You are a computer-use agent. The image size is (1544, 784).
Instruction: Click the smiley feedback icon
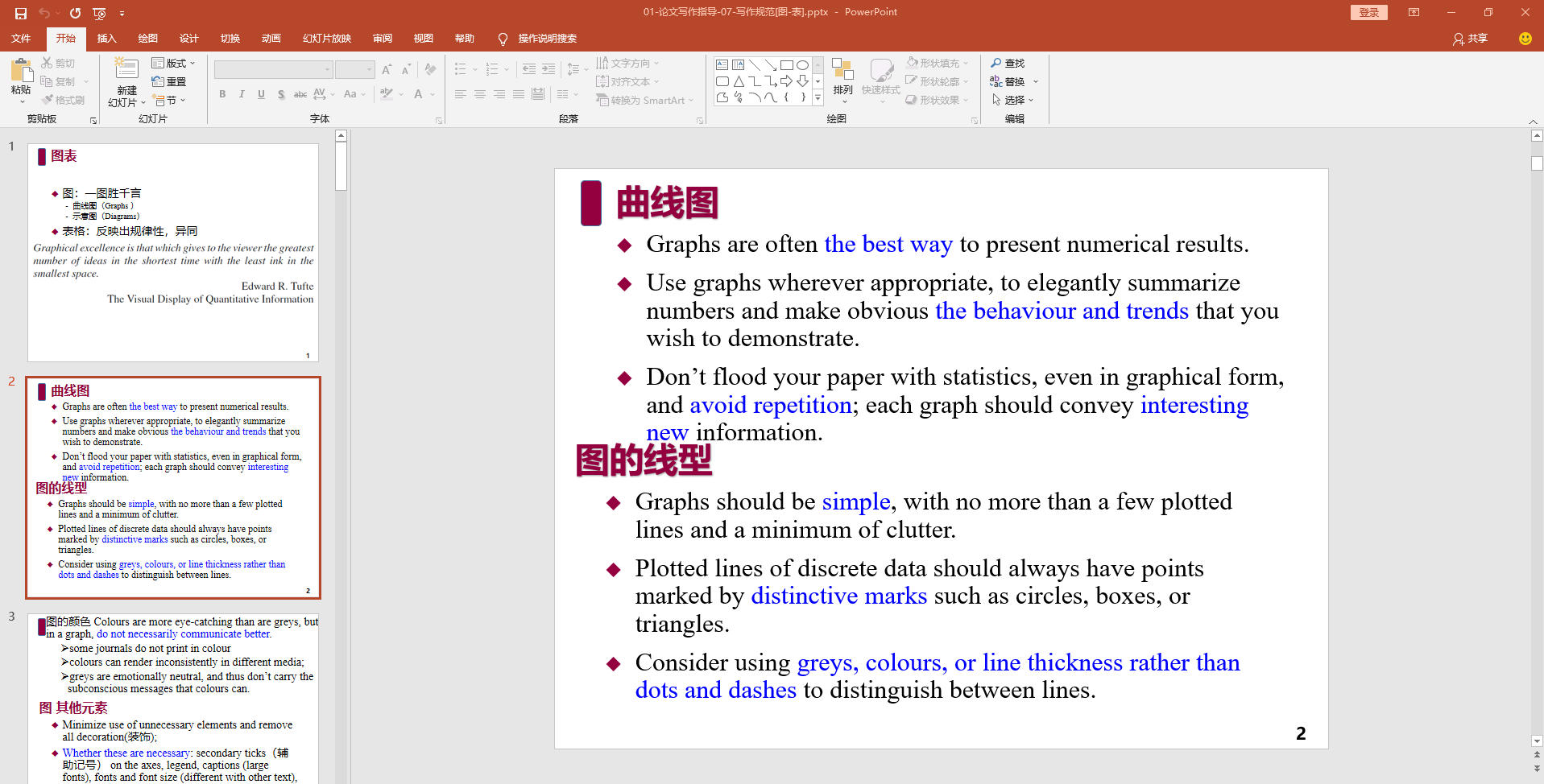[x=1525, y=39]
